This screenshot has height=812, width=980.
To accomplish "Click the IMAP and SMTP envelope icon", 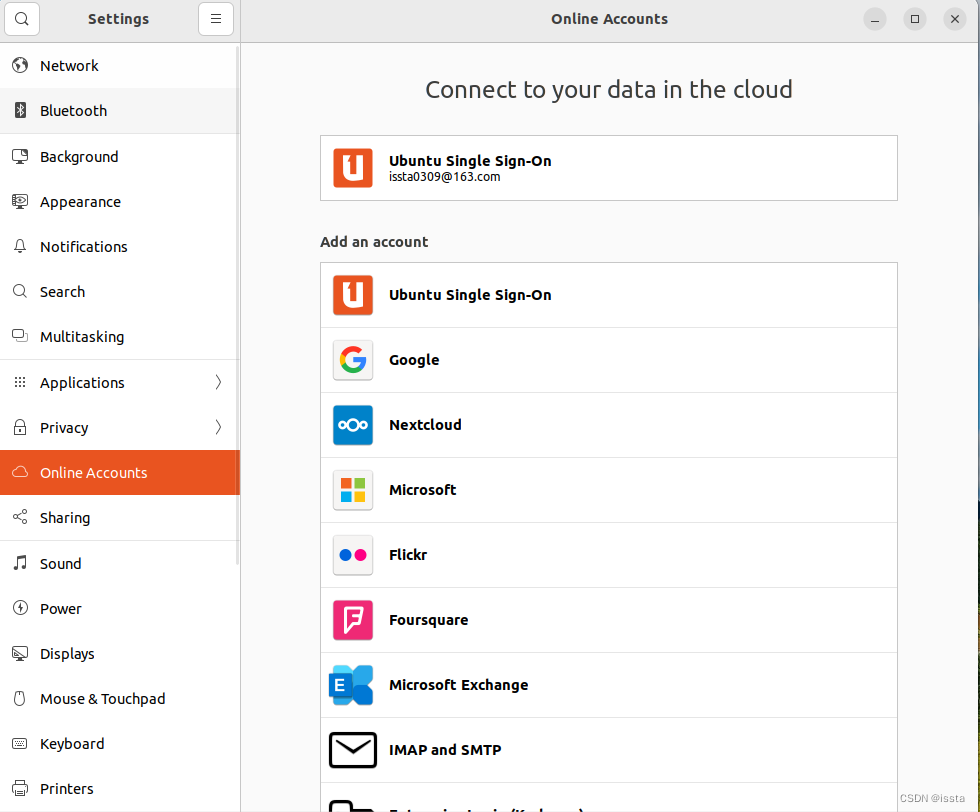I will pos(353,750).
